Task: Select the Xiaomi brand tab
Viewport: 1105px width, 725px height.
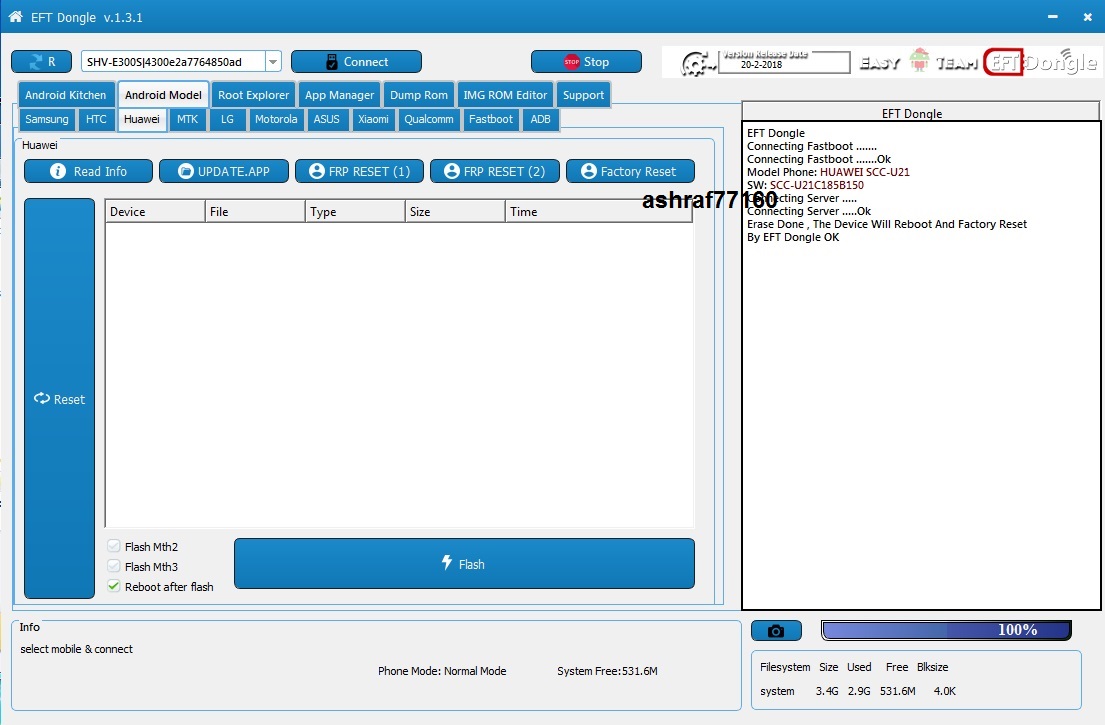Action: pos(373,119)
